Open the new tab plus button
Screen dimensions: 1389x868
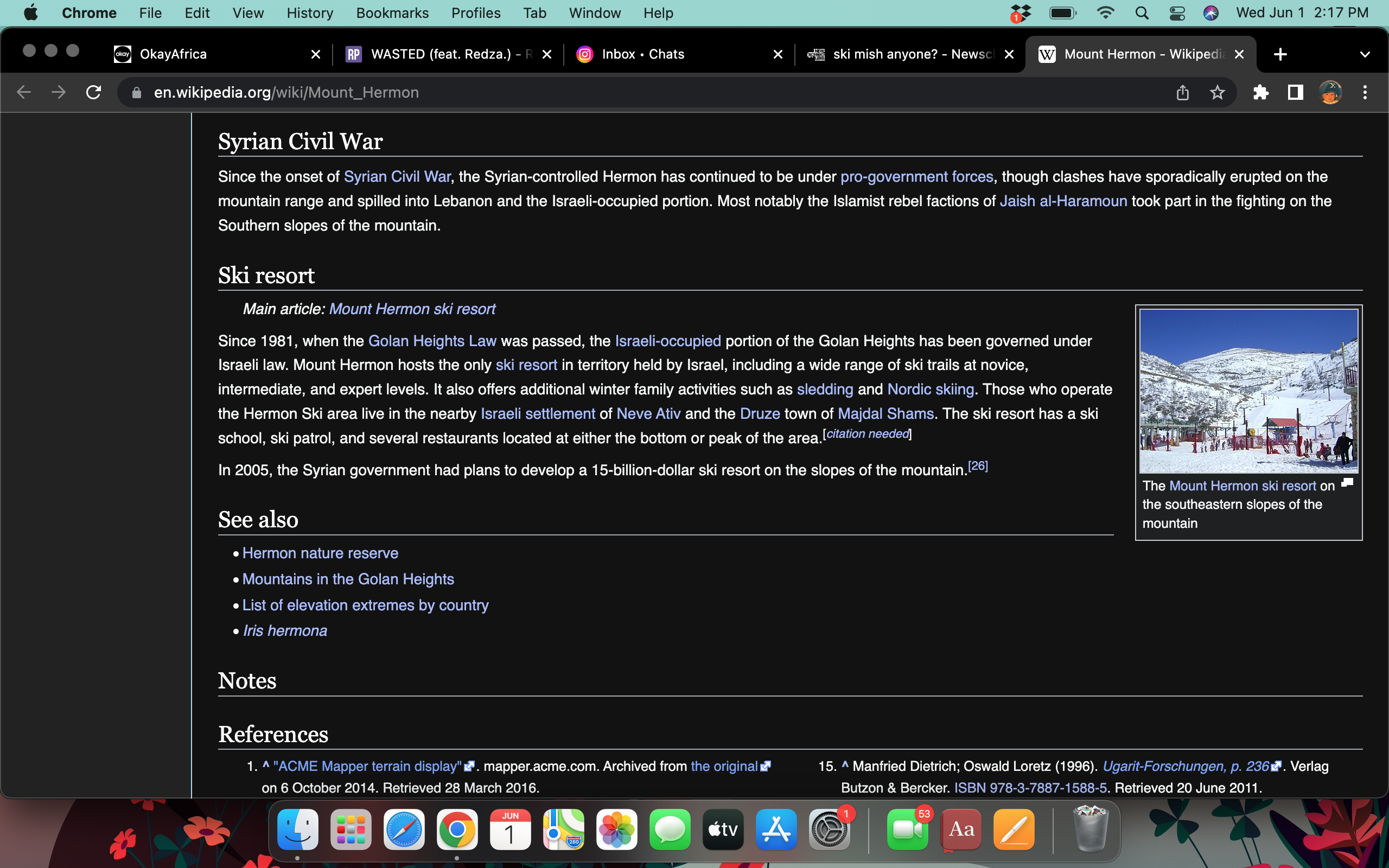(1280, 55)
